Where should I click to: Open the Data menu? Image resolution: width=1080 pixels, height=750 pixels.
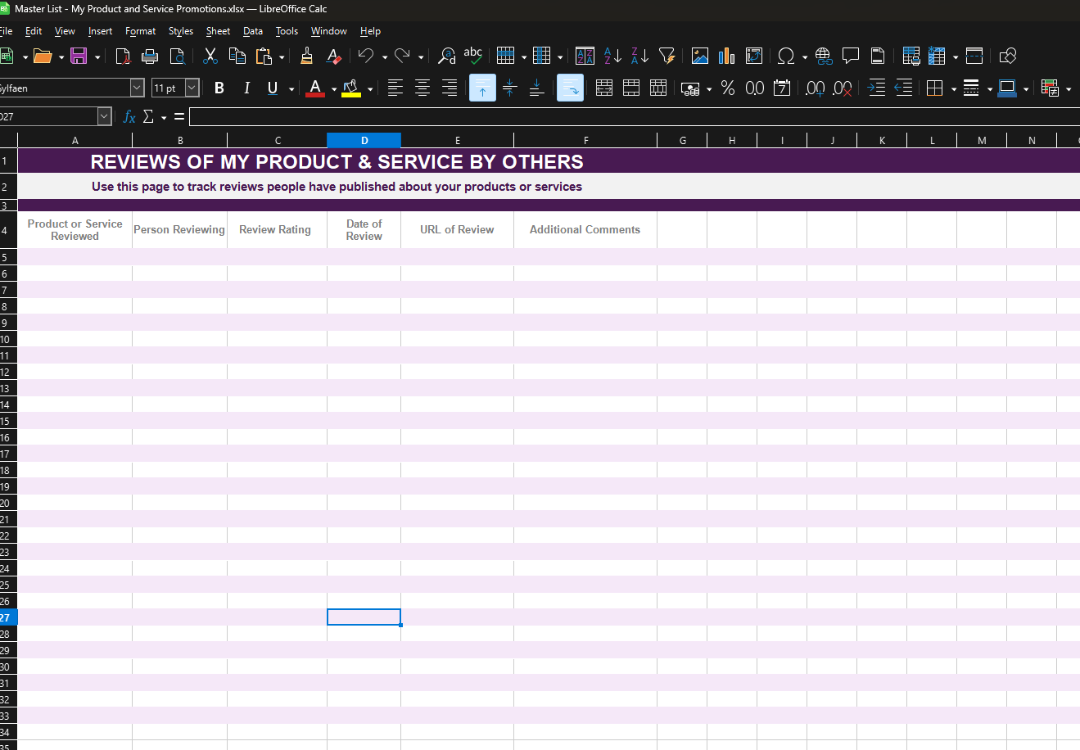[253, 31]
